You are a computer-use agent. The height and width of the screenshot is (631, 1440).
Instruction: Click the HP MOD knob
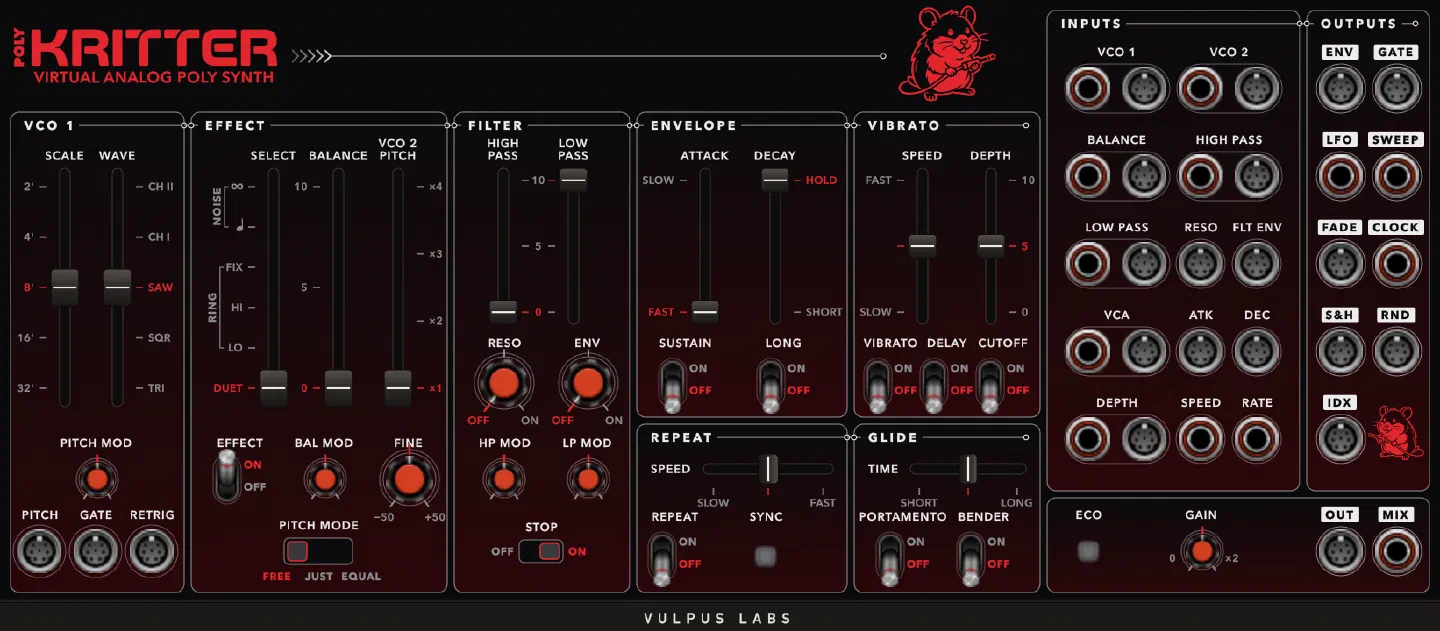503,480
